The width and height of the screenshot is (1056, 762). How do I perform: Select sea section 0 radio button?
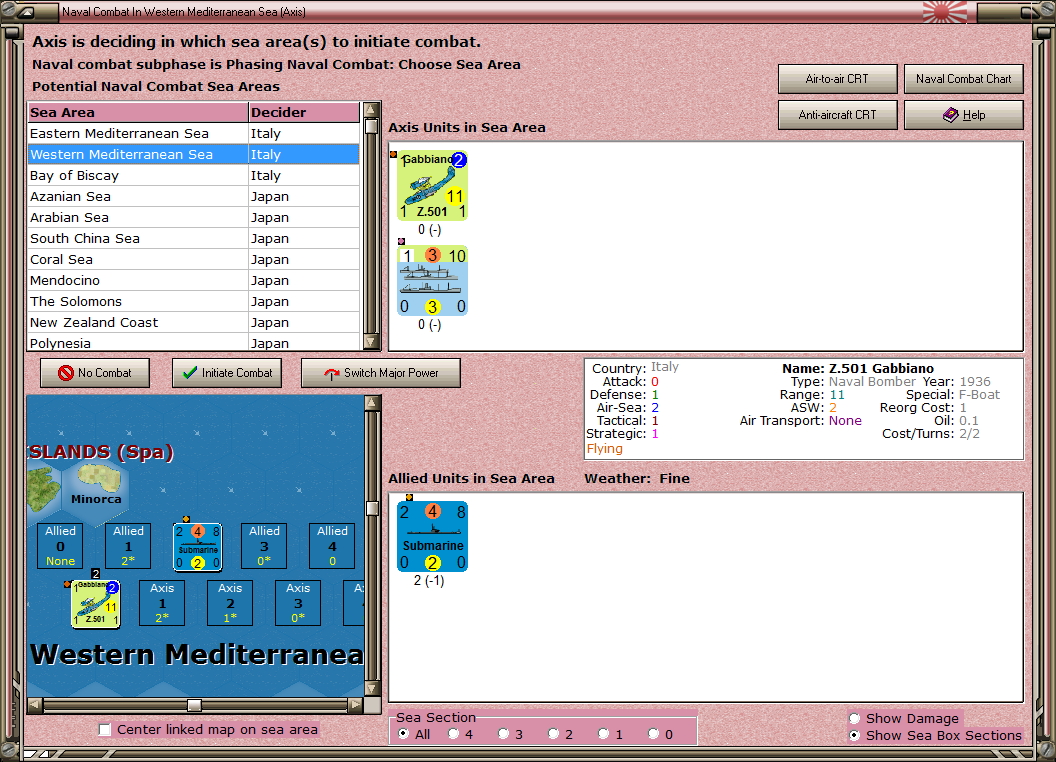pos(653,734)
